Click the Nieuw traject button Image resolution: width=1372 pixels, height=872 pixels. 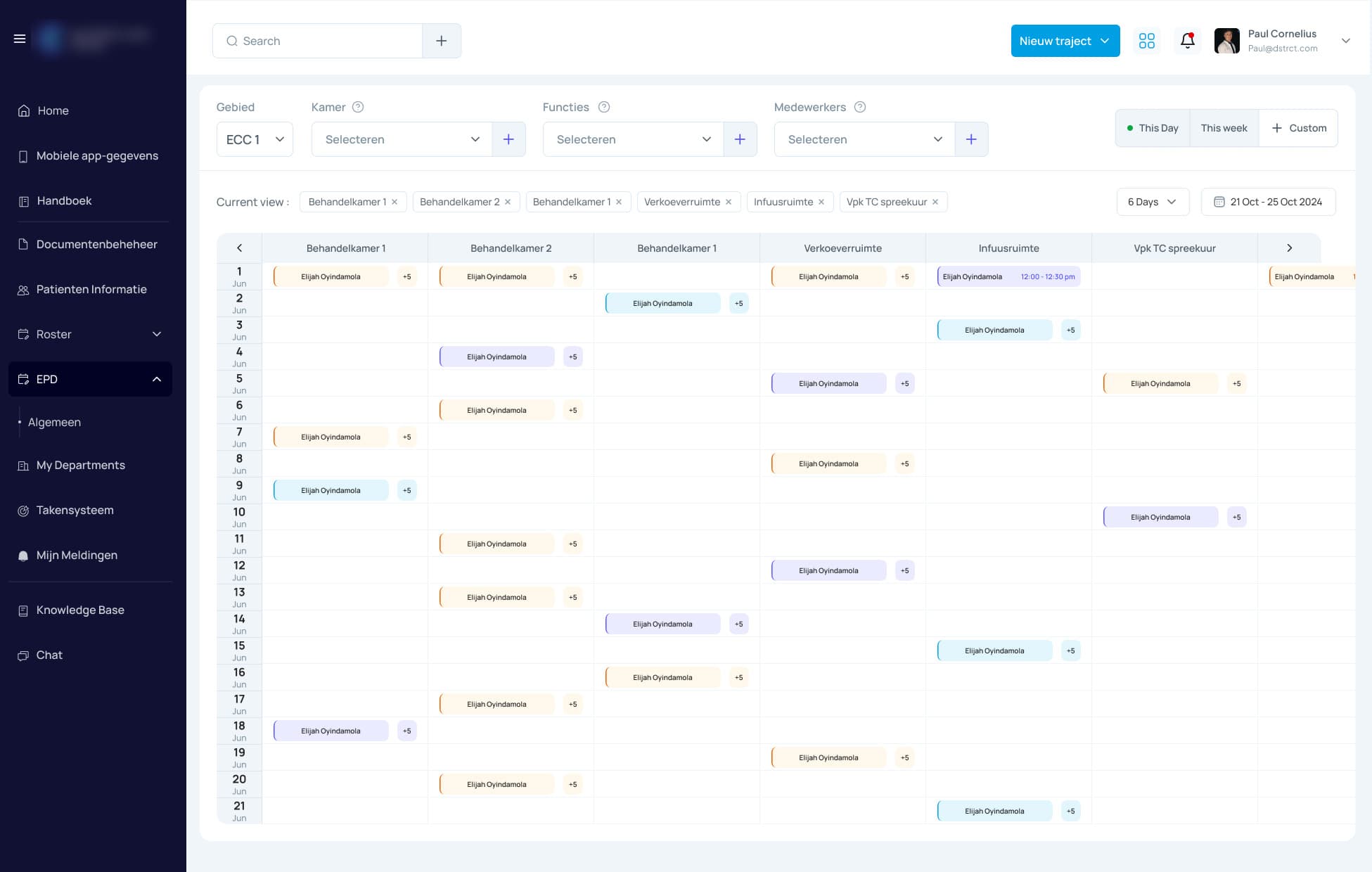[x=1064, y=41]
